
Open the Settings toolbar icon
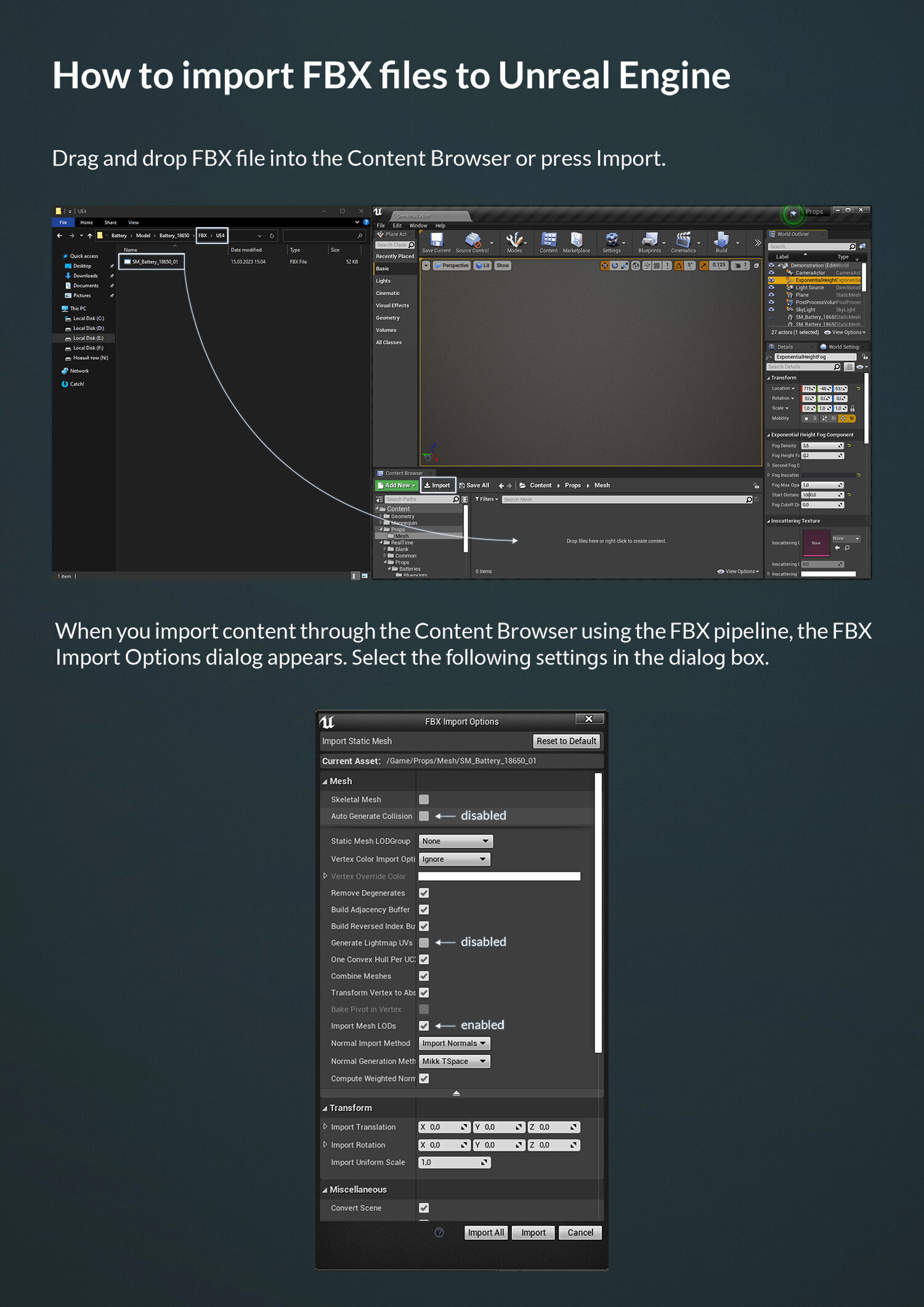[x=612, y=242]
